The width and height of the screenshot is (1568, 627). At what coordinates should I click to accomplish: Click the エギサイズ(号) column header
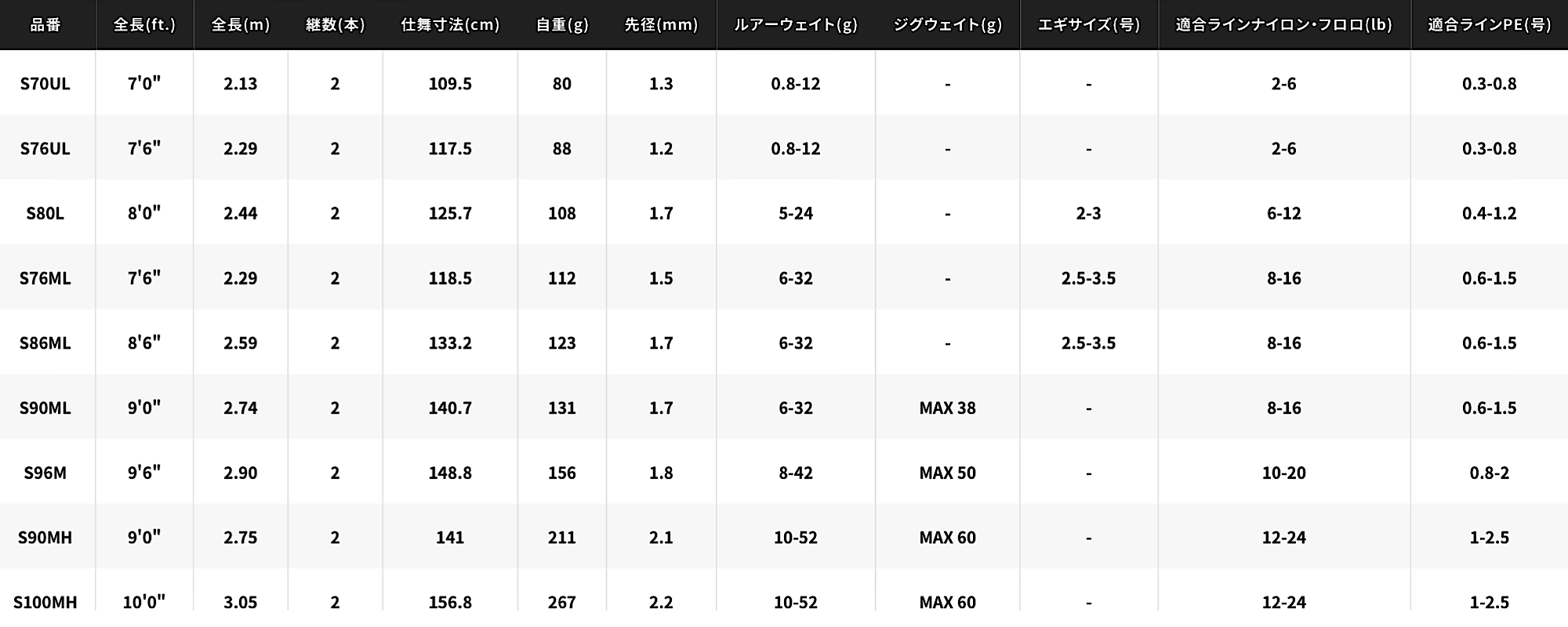1089,25
